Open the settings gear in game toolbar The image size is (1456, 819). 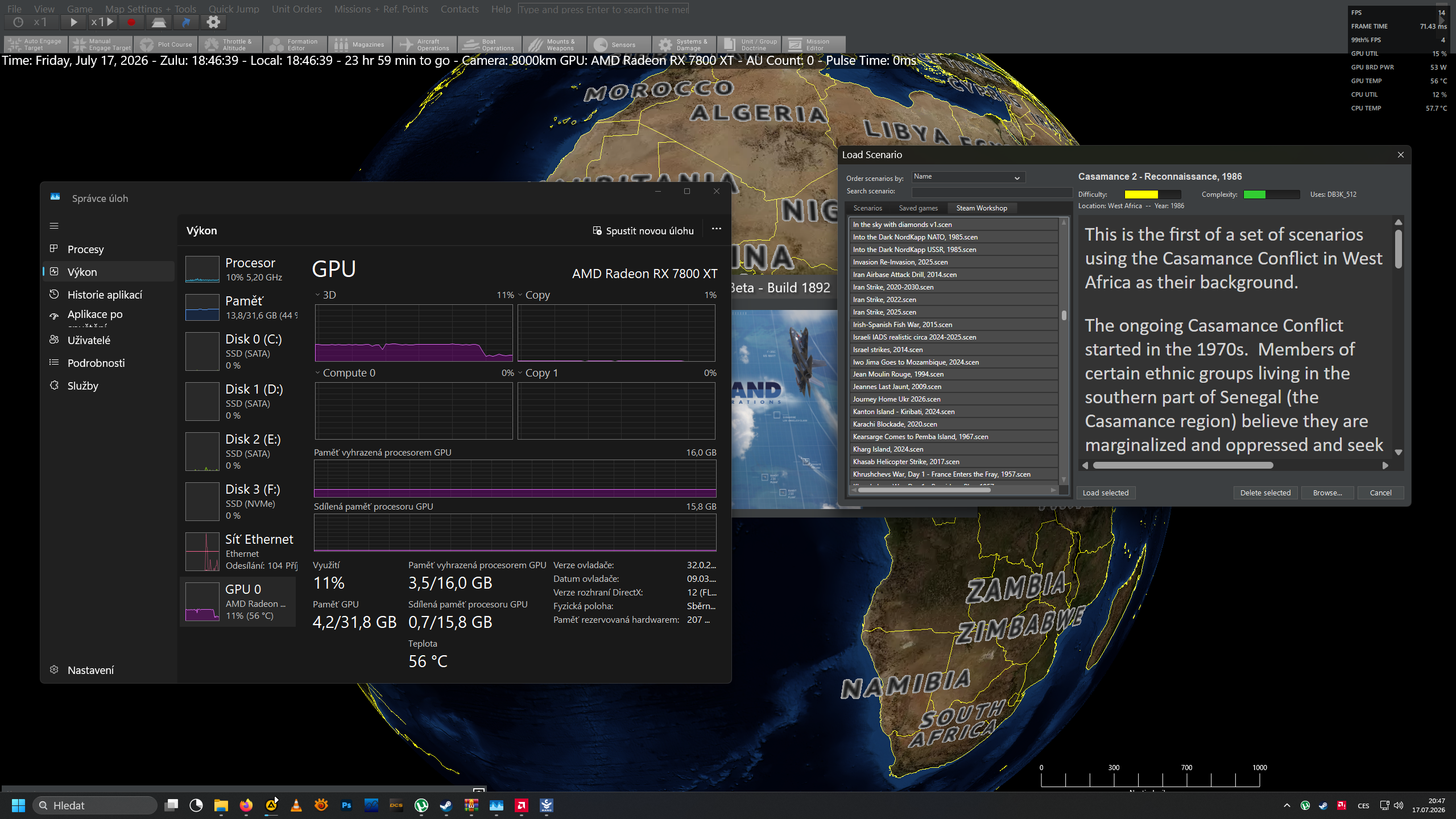[x=213, y=22]
